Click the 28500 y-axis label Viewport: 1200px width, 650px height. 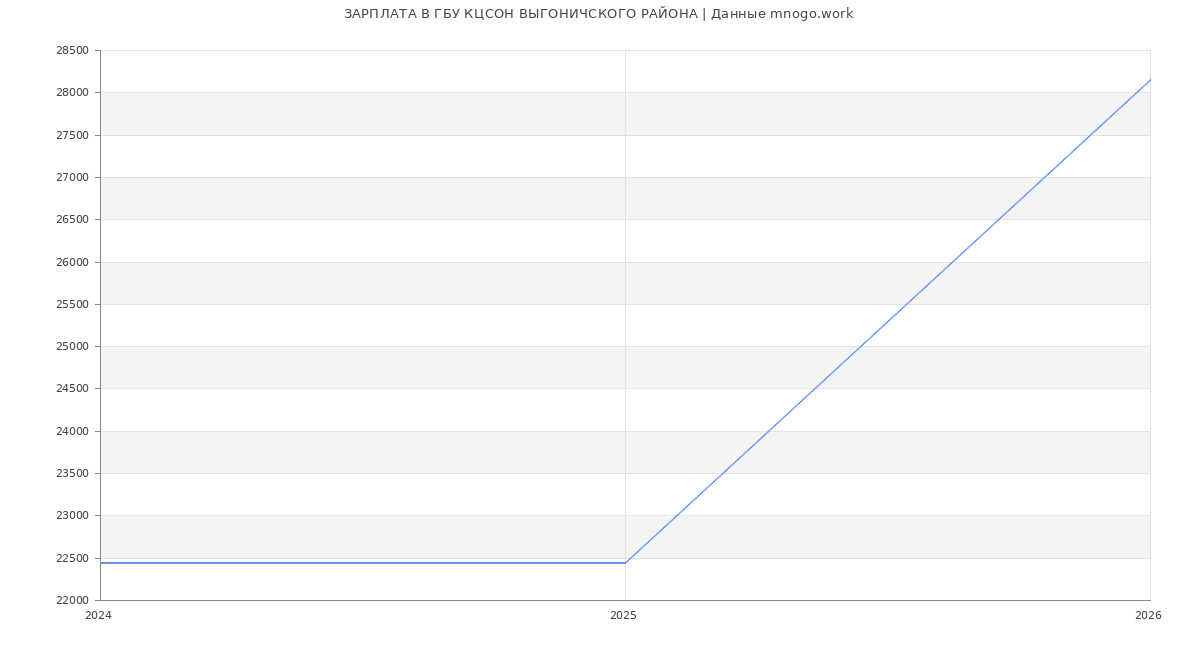click(72, 51)
